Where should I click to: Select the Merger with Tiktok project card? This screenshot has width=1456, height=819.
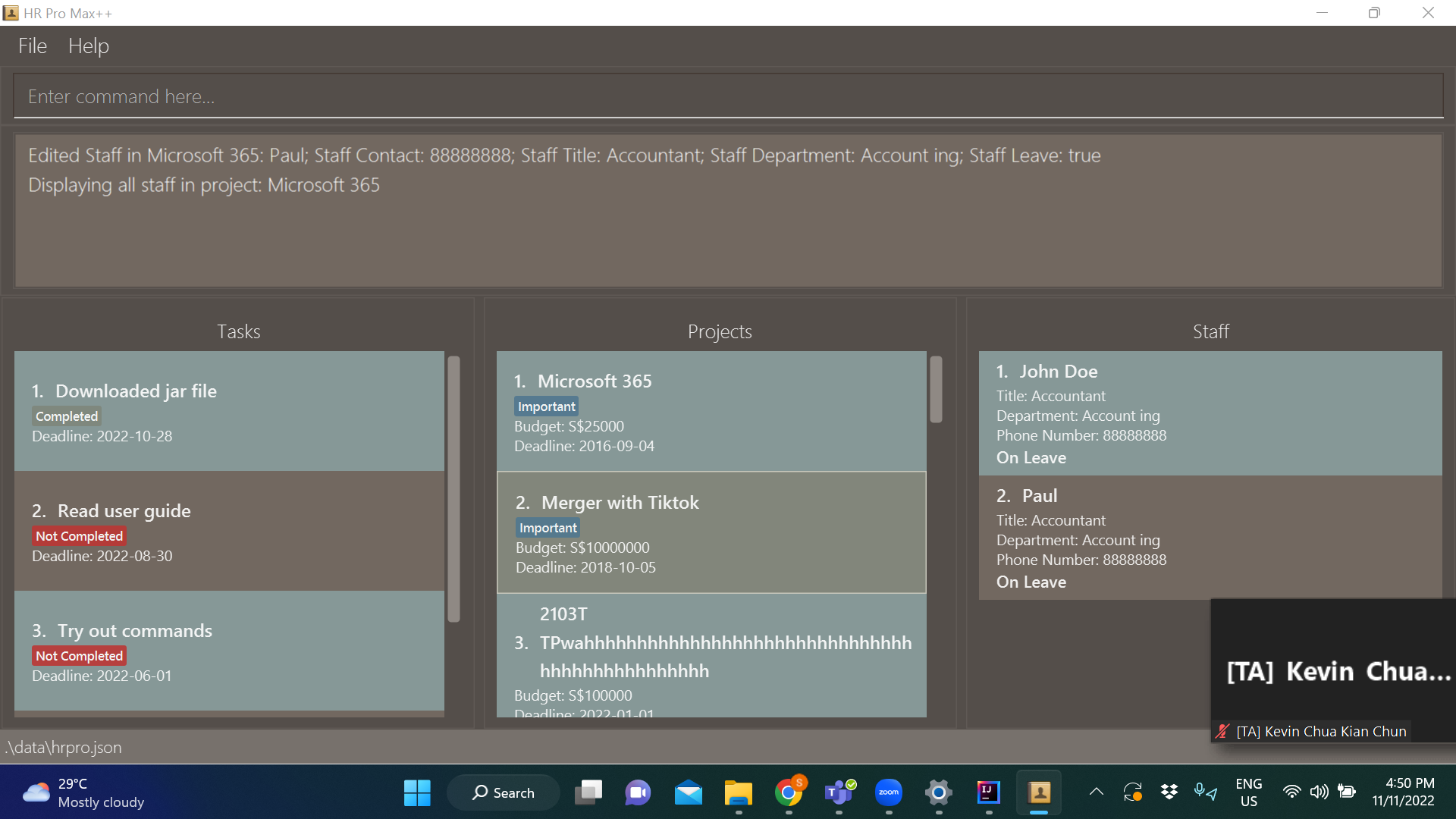(x=711, y=532)
